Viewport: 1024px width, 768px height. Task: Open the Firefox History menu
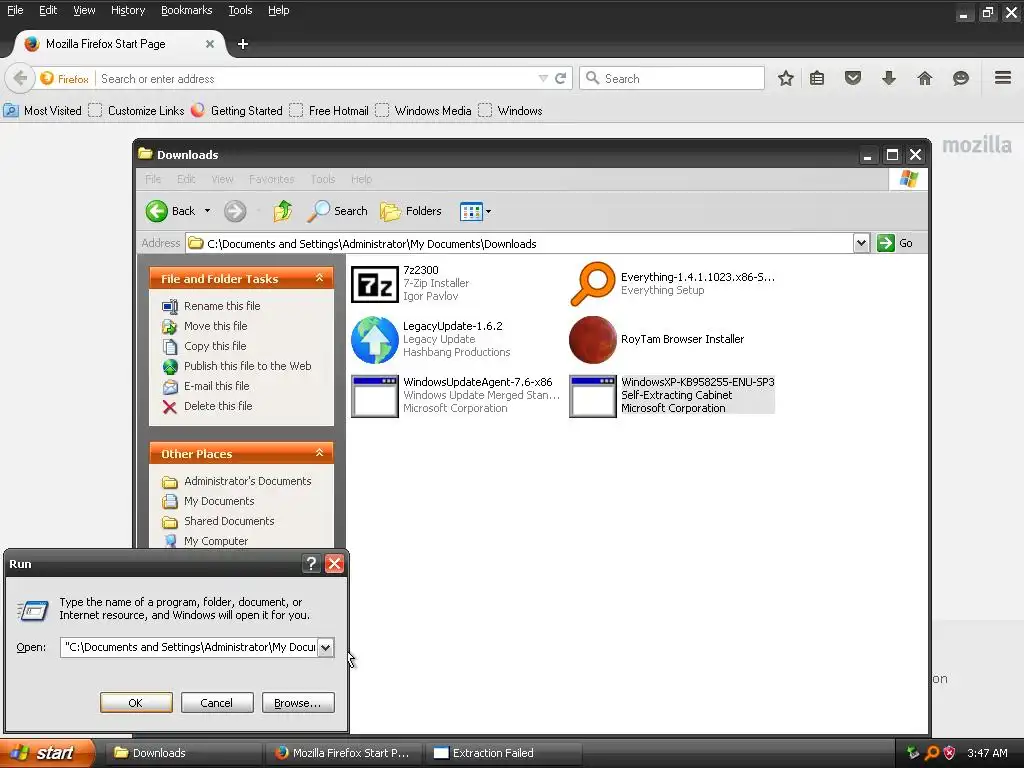(127, 10)
